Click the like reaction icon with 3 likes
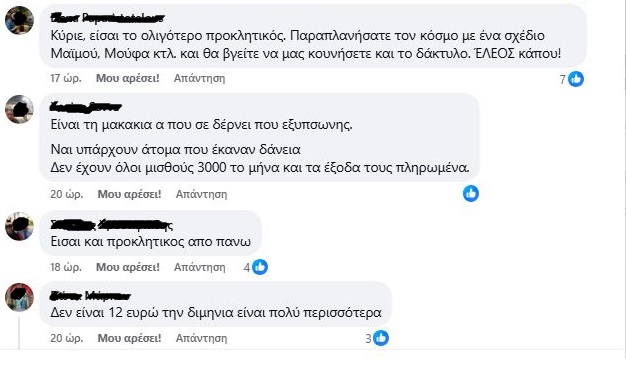The width and height of the screenshot is (626, 388). pos(381,338)
